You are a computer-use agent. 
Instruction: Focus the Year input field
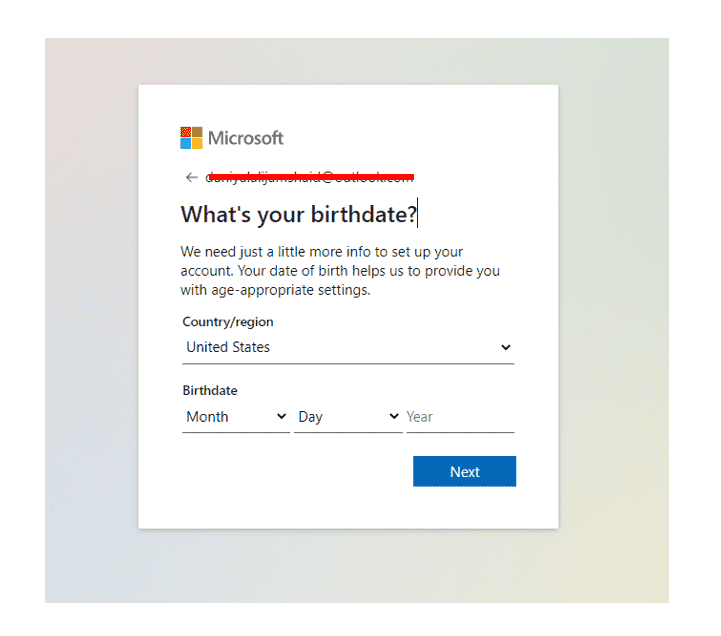click(x=459, y=417)
